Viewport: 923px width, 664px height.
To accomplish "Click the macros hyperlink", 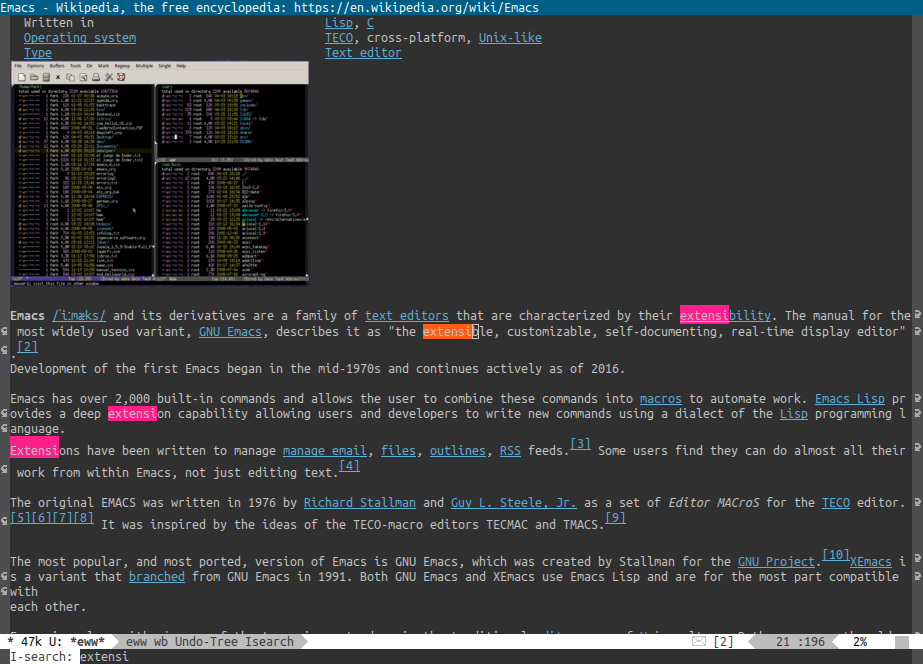I will tap(660, 399).
